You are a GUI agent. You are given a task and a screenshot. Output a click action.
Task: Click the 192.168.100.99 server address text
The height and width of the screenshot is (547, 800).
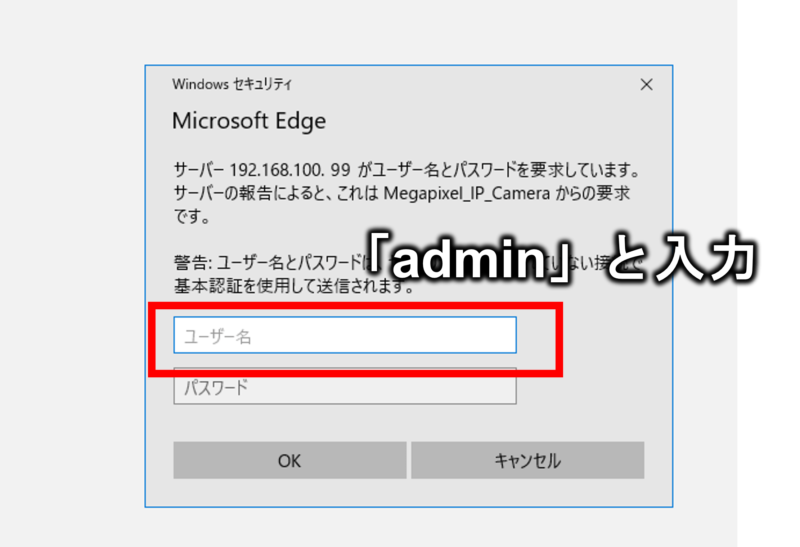coord(290,169)
